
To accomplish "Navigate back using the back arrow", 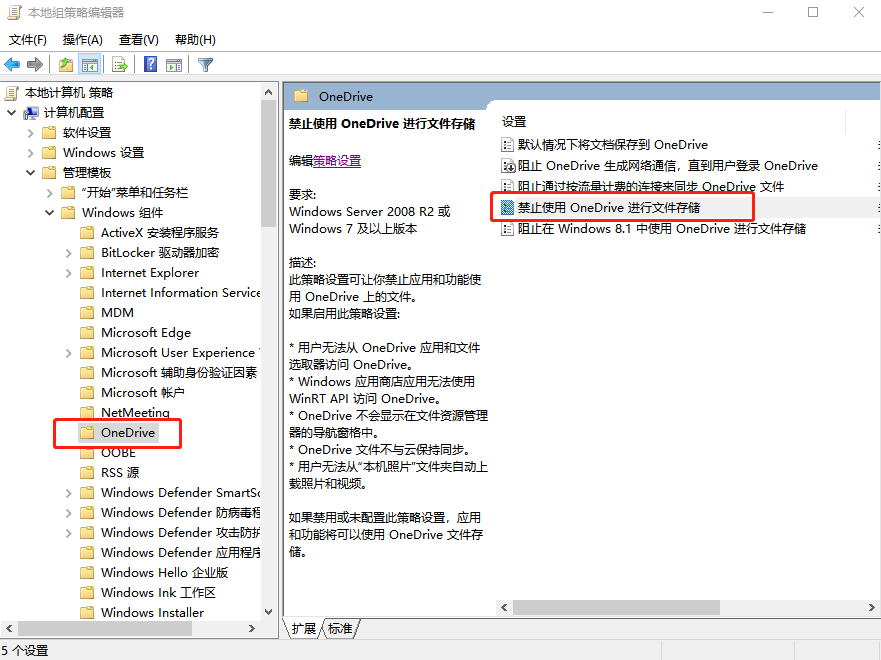I will 10,63.
